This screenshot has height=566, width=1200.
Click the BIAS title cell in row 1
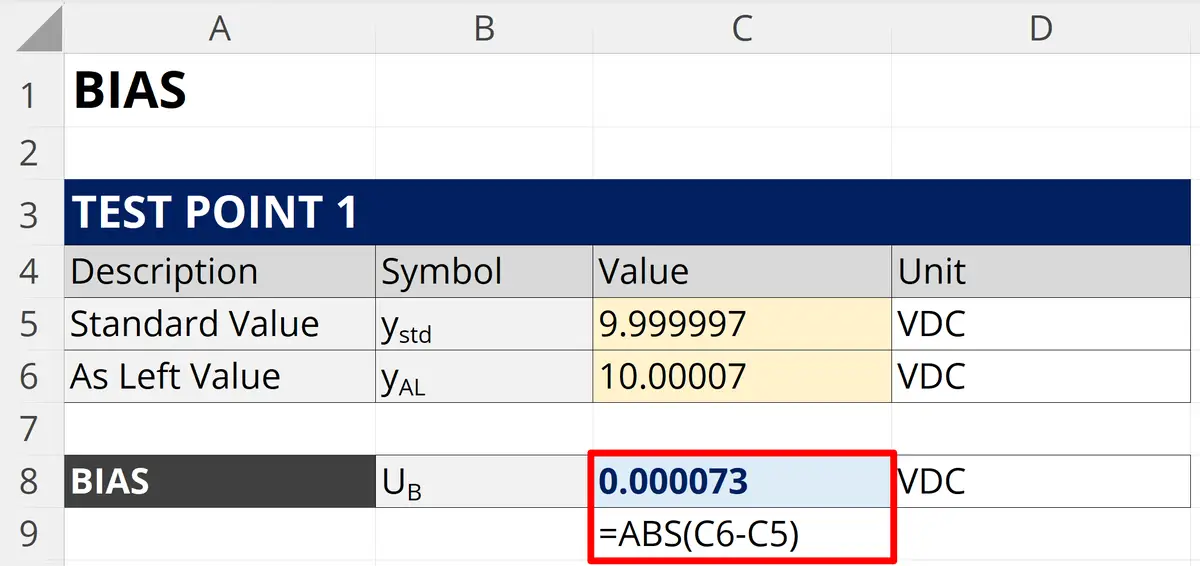coord(220,91)
